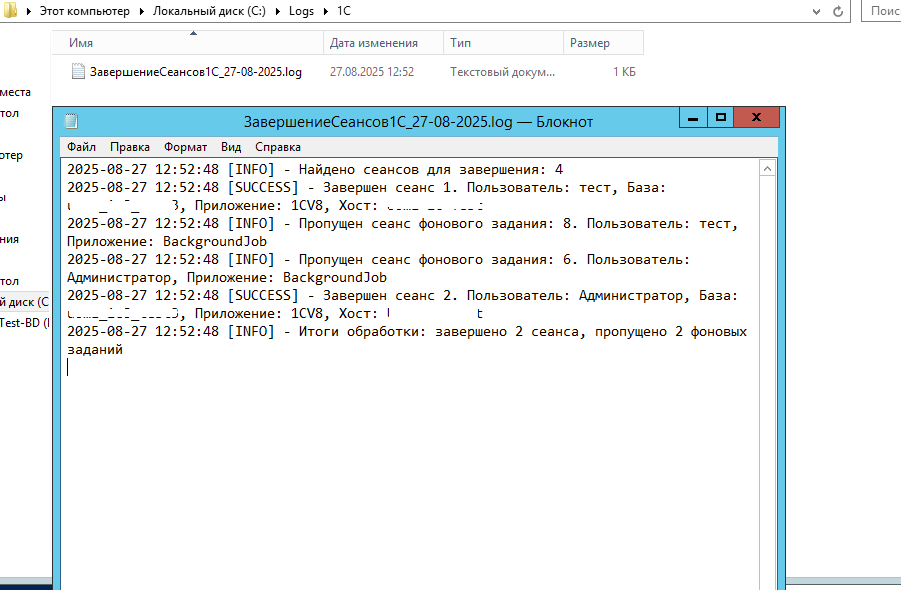
Task: Click "Пропущен сеанс фонового задания: 8" line
Action: tap(402, 232)
